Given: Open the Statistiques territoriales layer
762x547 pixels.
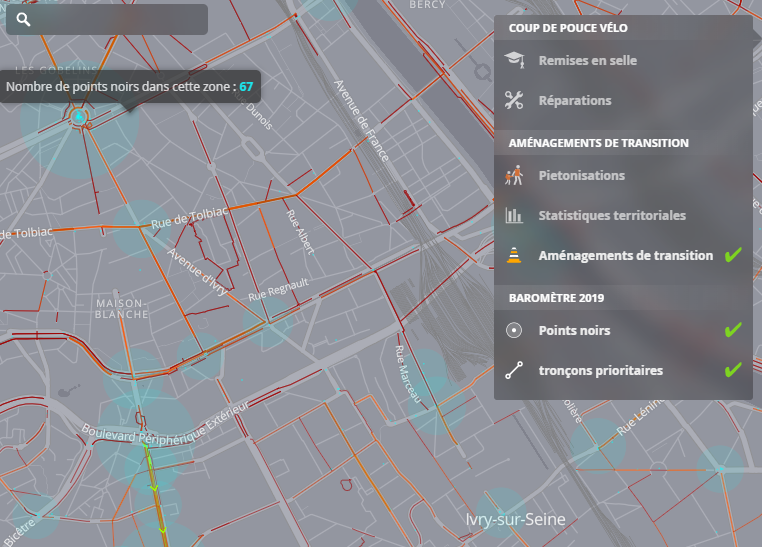Looking at the screenshot, I should click(x=612, y=215).
